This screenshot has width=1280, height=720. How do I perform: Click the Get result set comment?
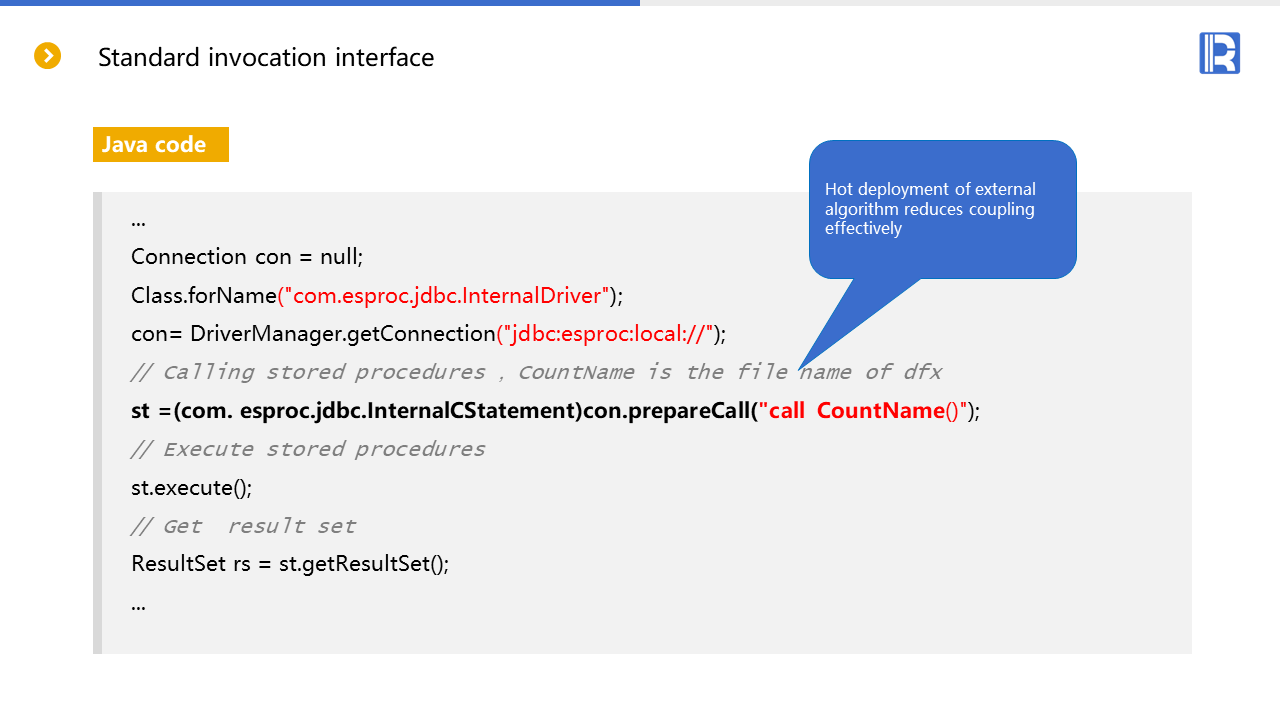pyautogui.click(x=243, y=527)
